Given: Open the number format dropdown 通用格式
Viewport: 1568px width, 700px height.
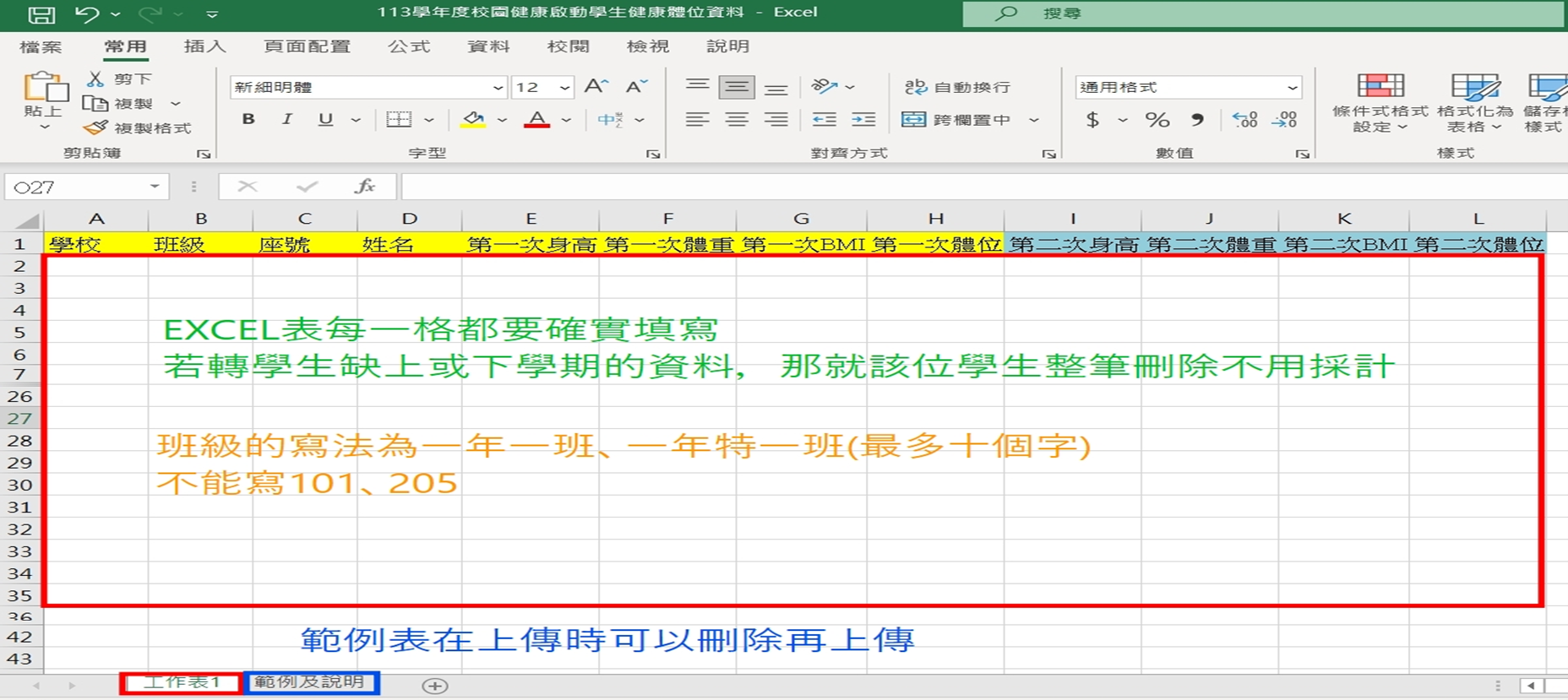Looking at the screenshot, I should click(x=1292, y=88).
